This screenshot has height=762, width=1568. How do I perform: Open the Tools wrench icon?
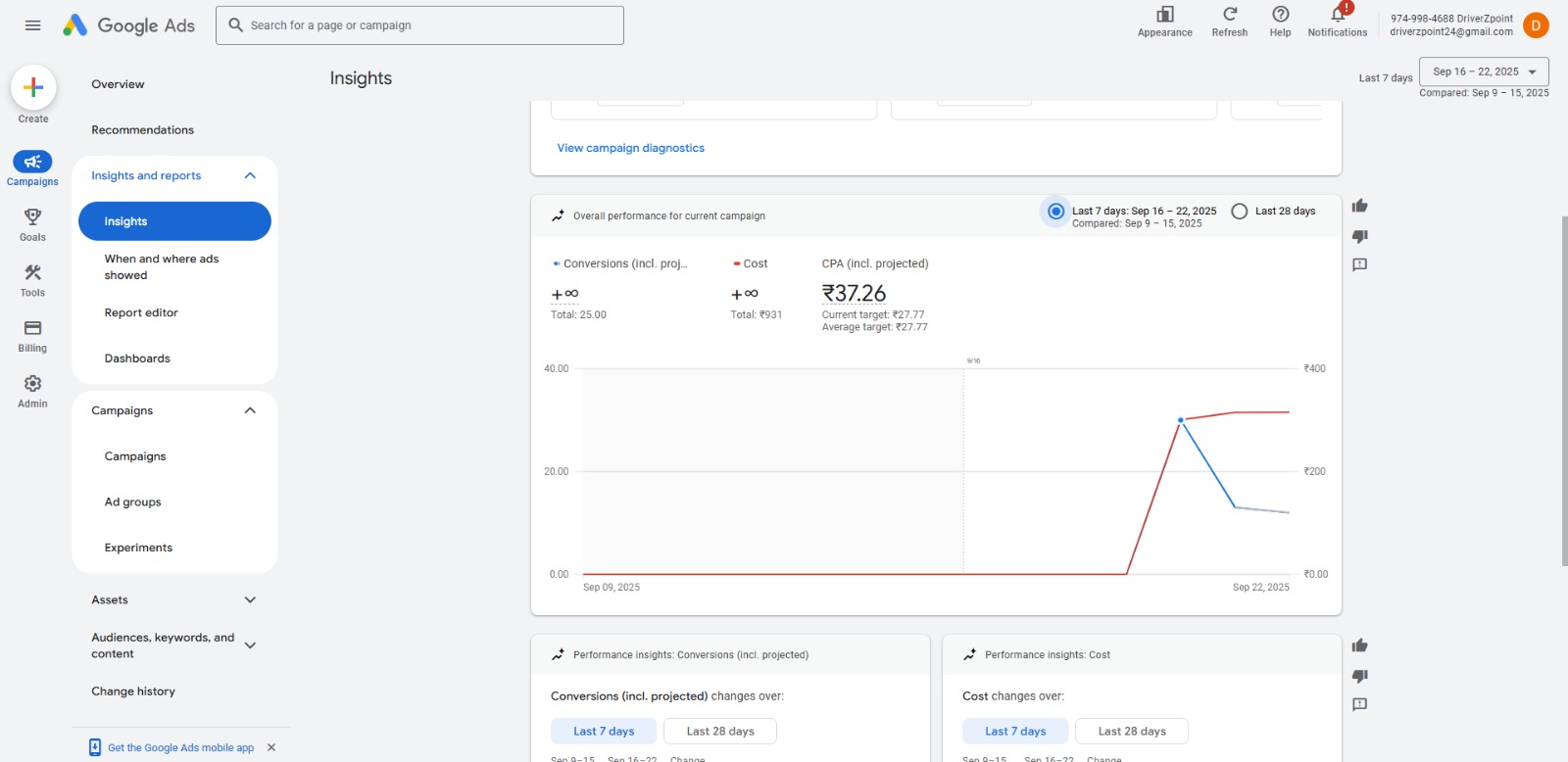click(x=32, y=273)
